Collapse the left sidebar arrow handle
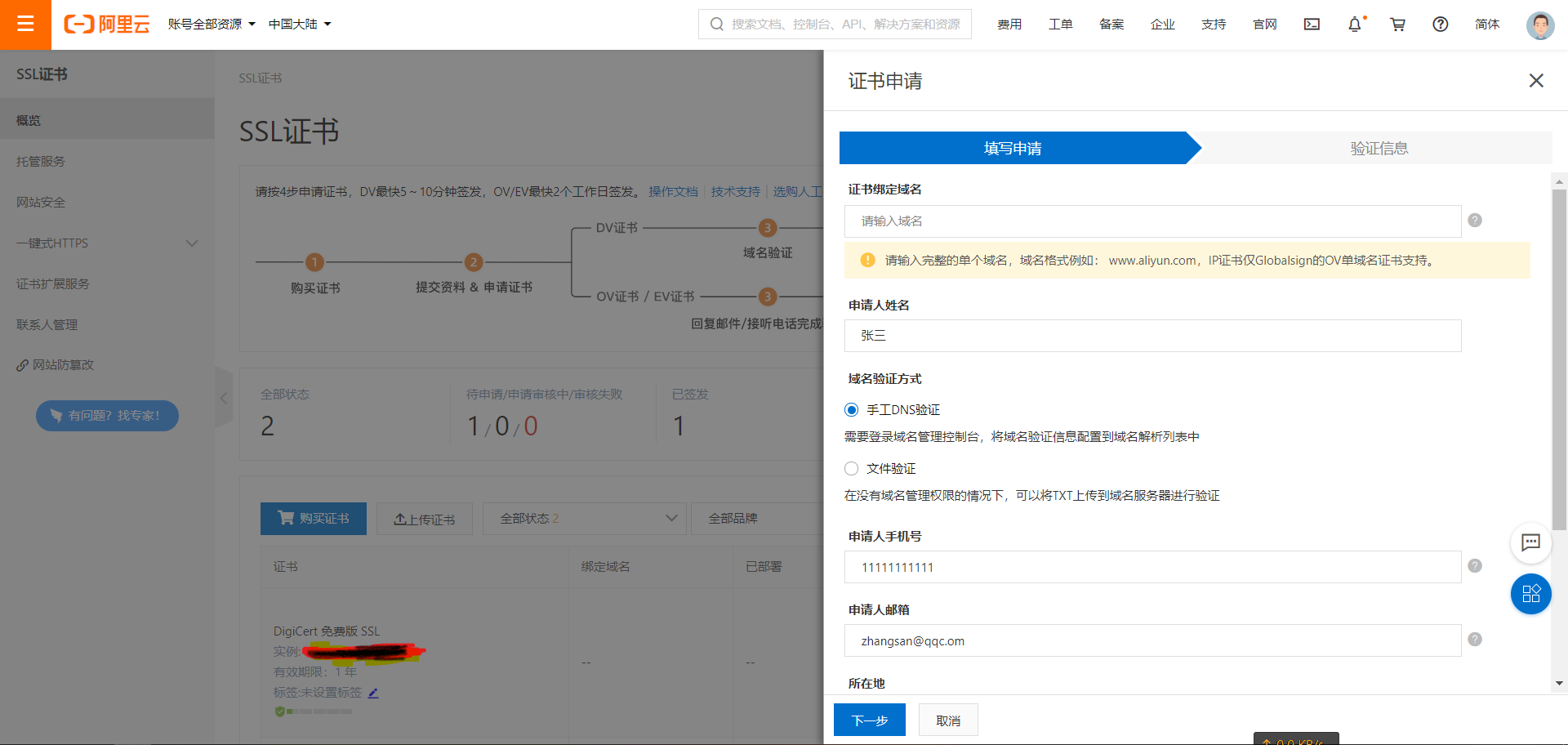The width and height of the screenshot is (1568, 745). click(223, 398)
